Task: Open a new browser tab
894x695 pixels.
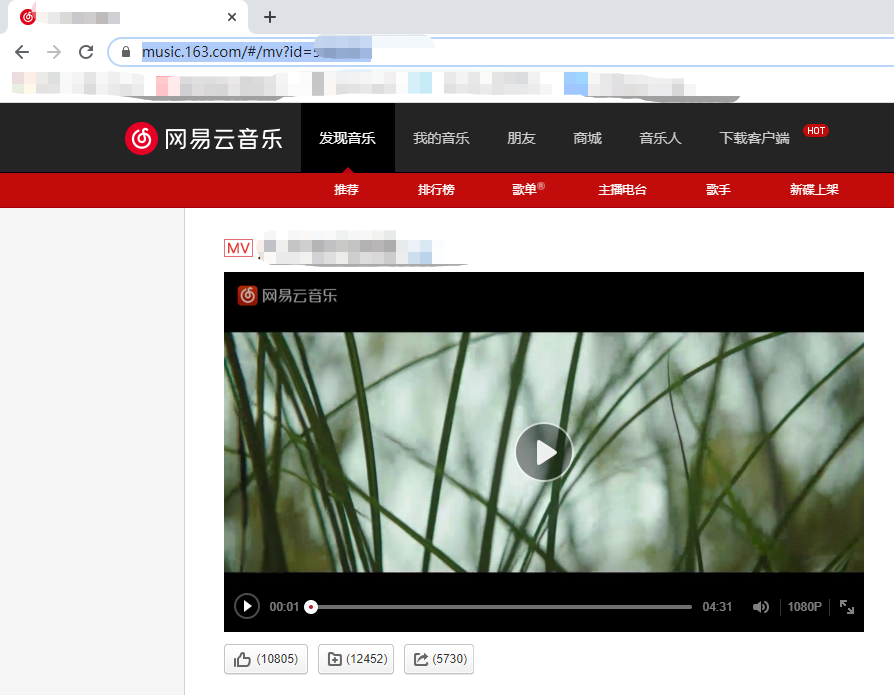Action: (x=270, y=17)
